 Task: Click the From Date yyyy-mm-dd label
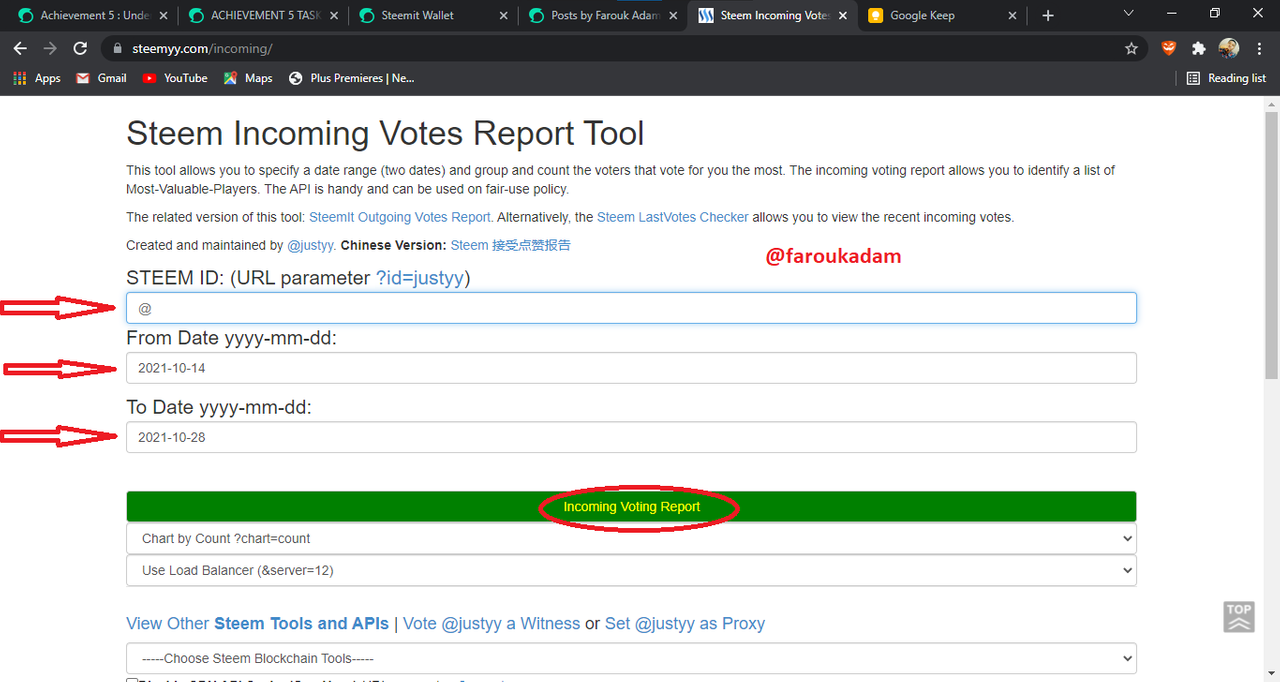pos(231,338)
